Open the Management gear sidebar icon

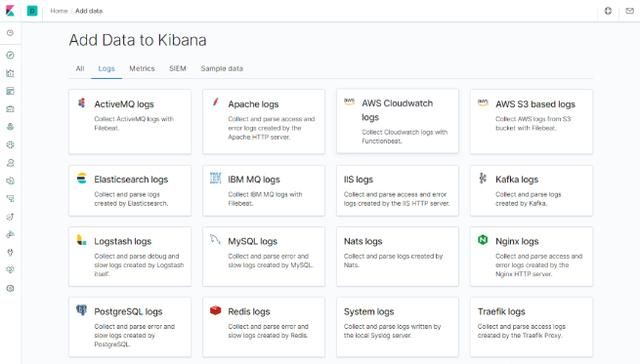10,289
